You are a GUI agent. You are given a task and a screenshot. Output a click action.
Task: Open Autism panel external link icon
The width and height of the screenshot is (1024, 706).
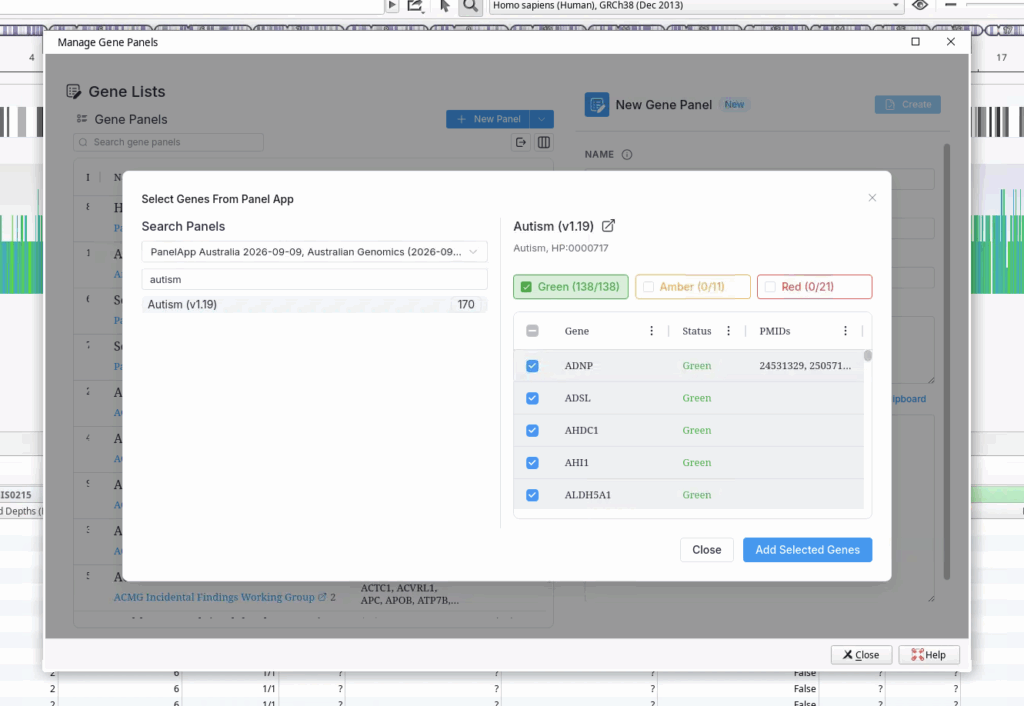(x=608, y=226)
